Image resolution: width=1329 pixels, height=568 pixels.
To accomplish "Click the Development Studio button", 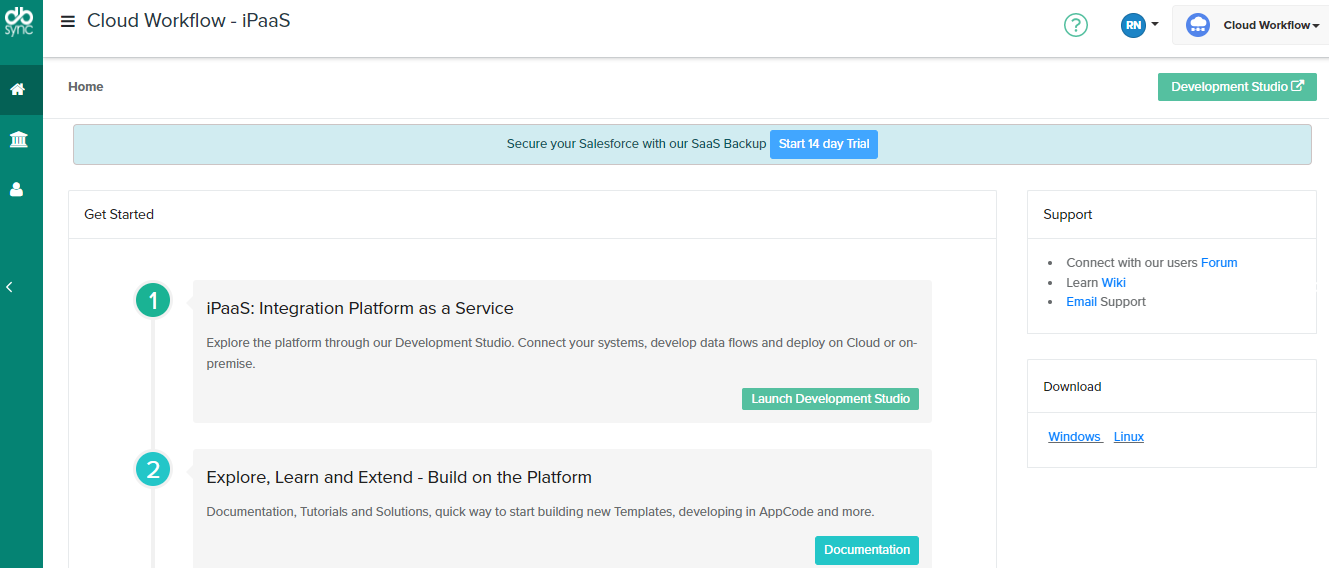I will click(x=1236, y=87).
